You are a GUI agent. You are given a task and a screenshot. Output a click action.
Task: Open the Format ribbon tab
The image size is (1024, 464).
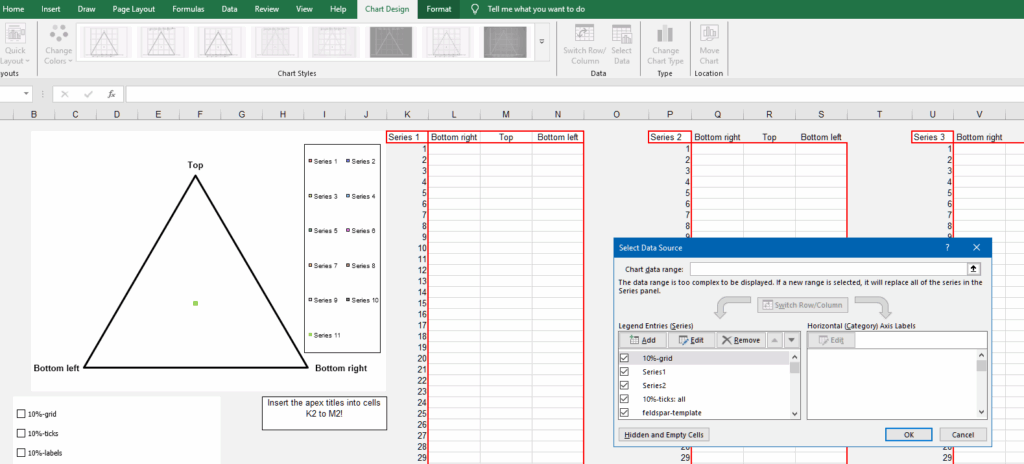click(x=438, y=9)
